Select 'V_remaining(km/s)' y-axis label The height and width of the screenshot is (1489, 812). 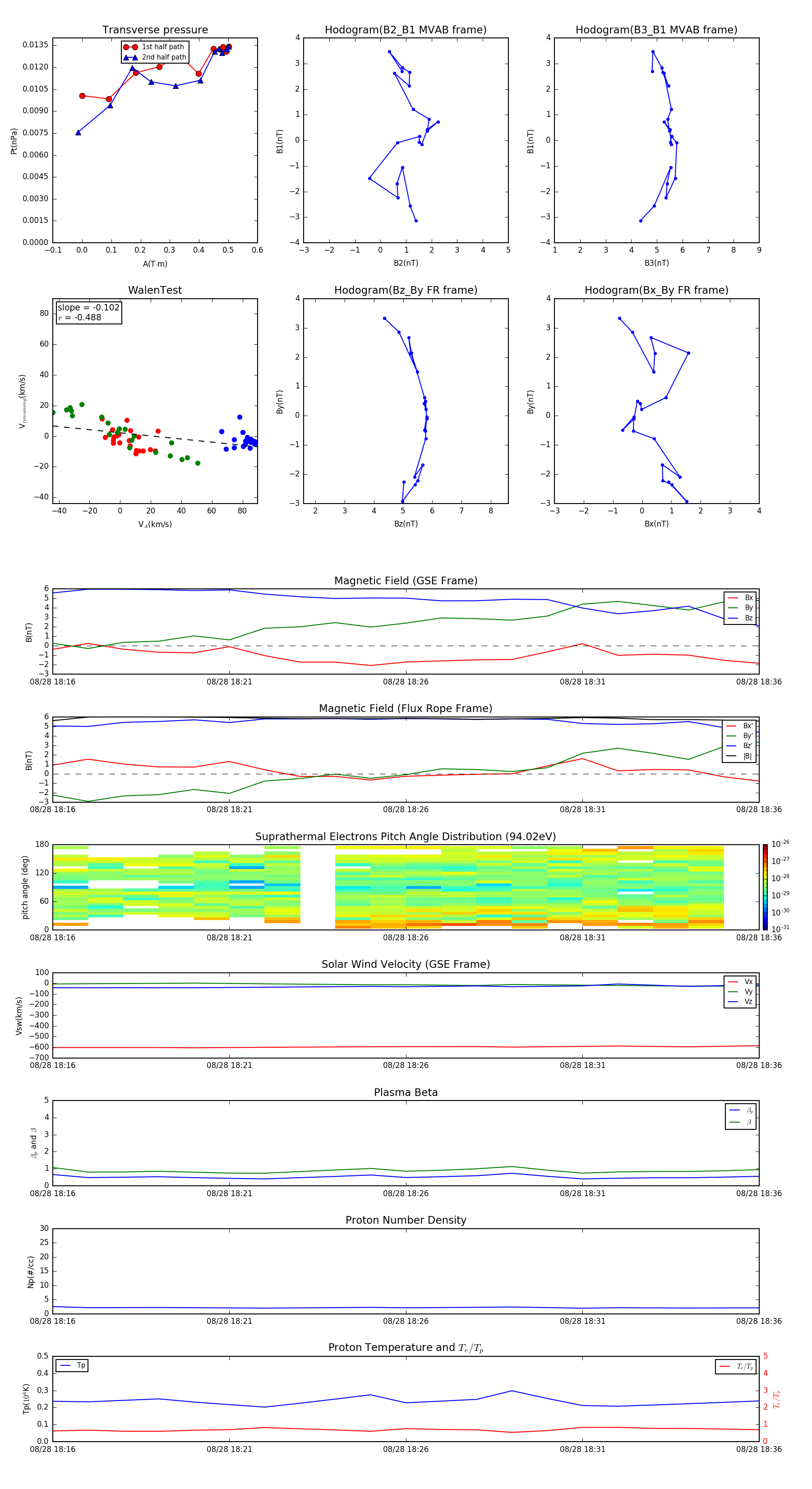point(23,401)
